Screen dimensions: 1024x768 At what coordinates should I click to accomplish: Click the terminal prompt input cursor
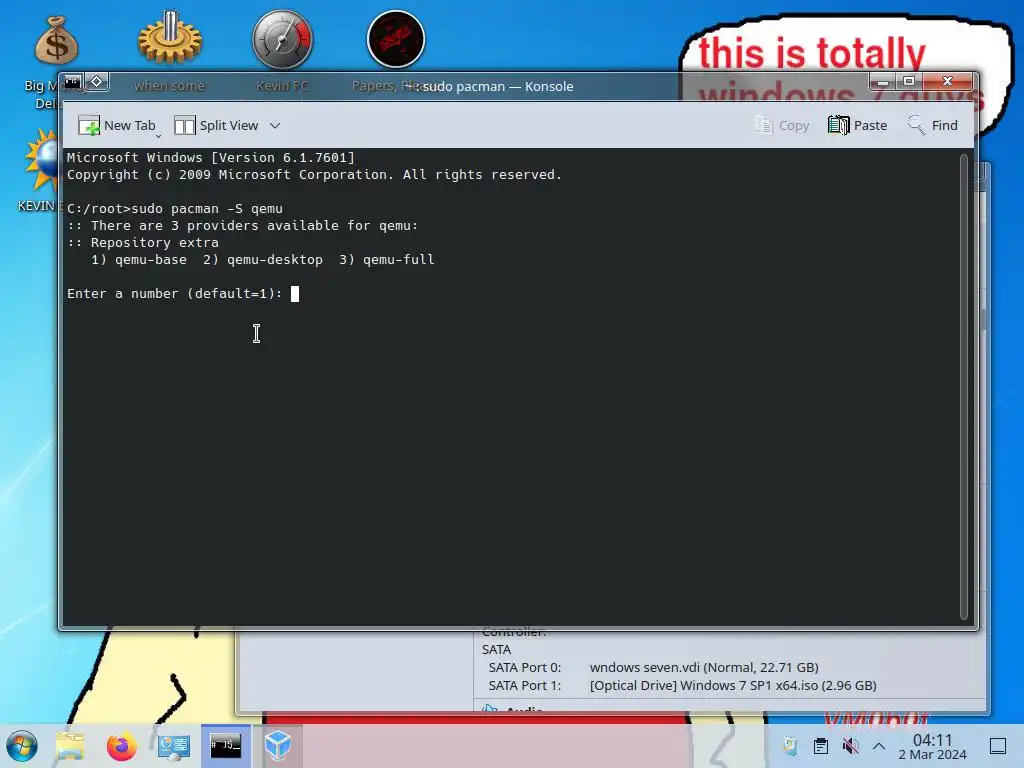295,294
